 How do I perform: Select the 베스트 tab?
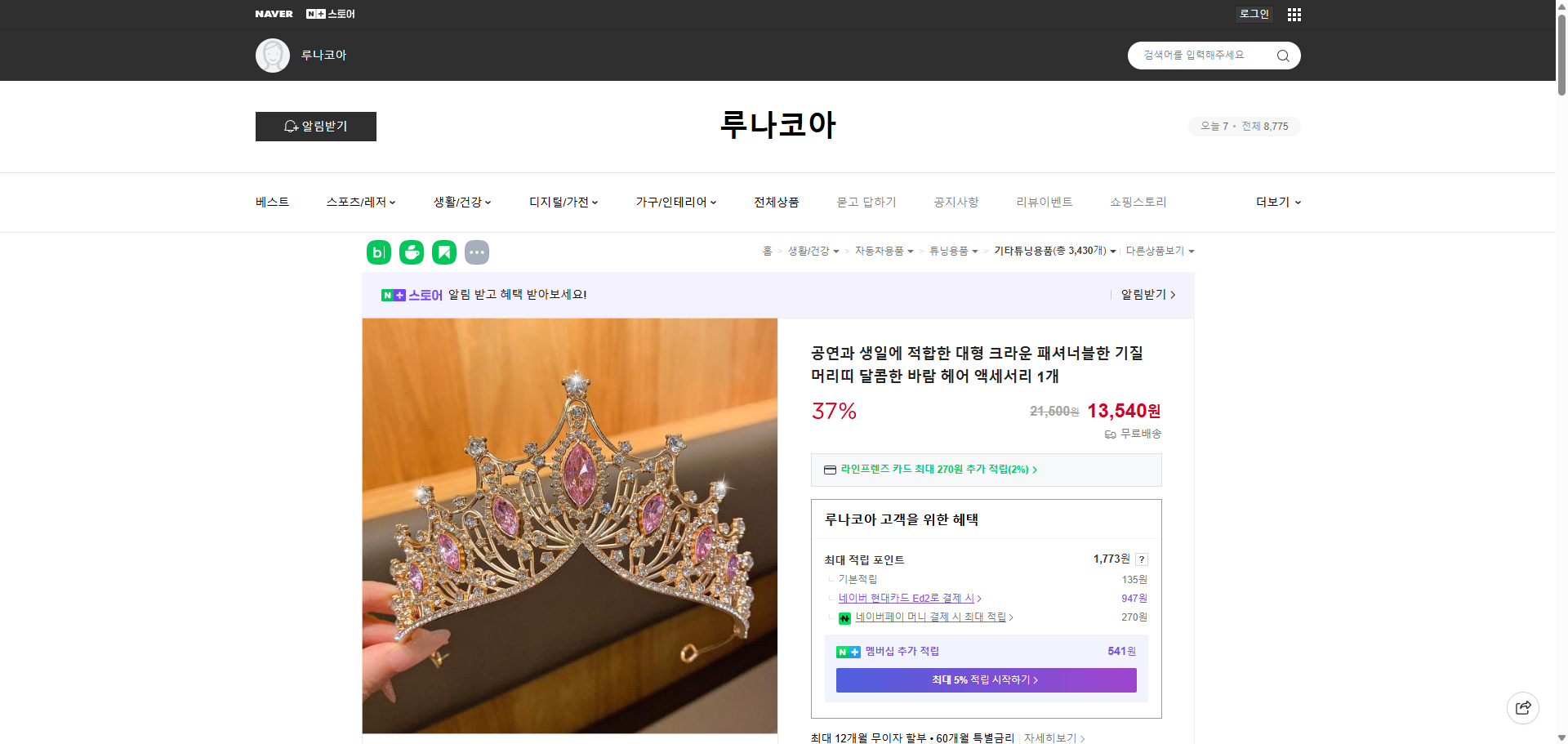point(270,202)
